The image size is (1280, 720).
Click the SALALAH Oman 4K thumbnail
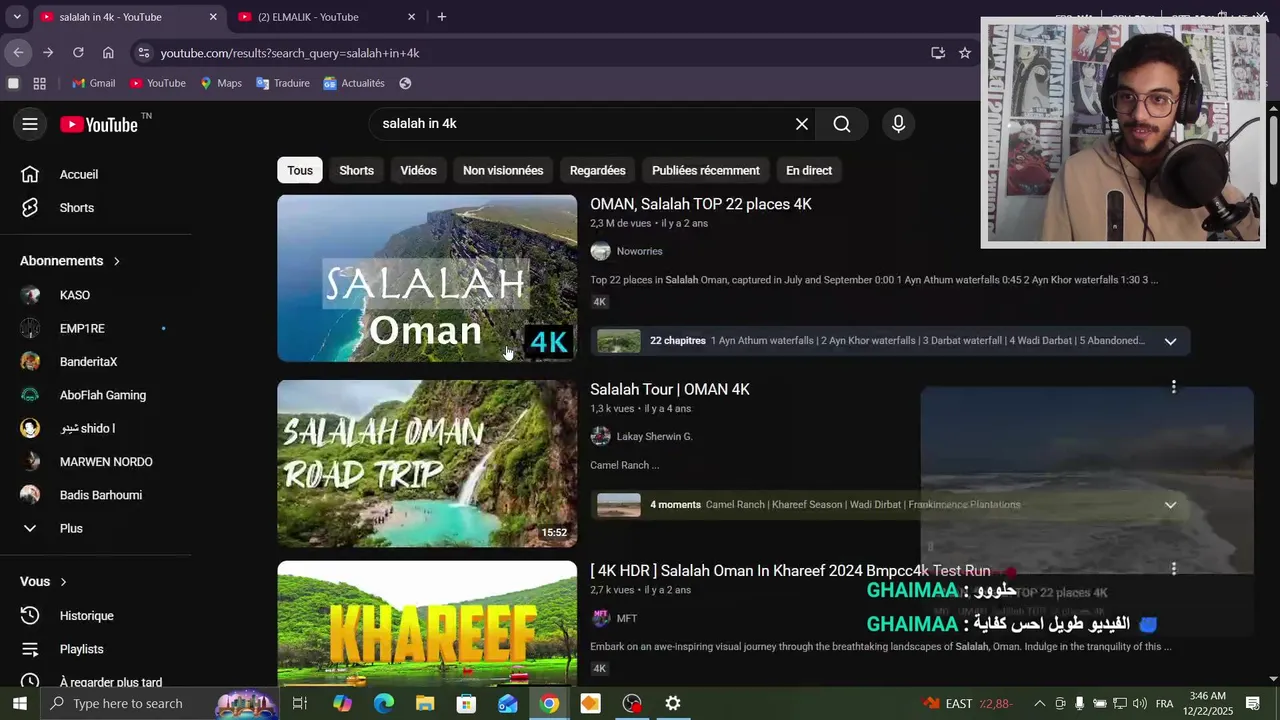427,278
